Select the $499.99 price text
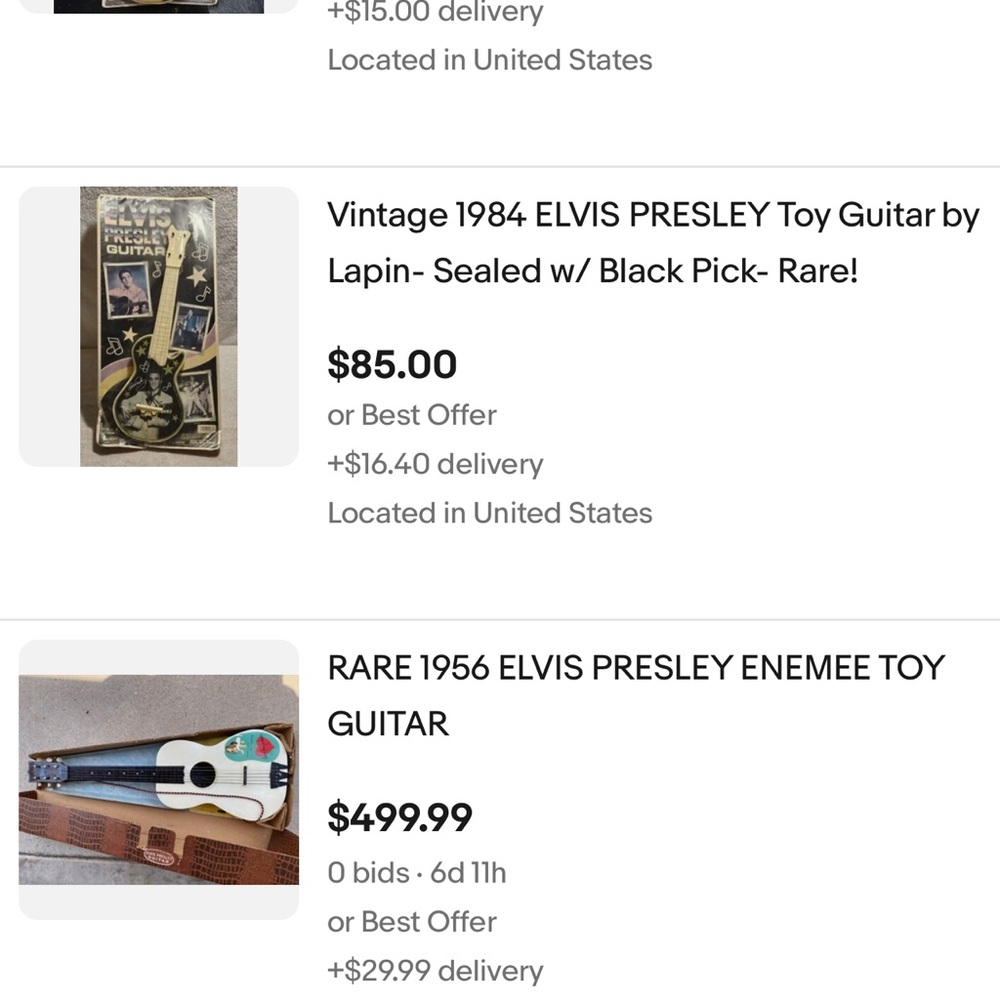Screen dimensions: 1000x1000 pyautogui.click(x=400, y=819)
